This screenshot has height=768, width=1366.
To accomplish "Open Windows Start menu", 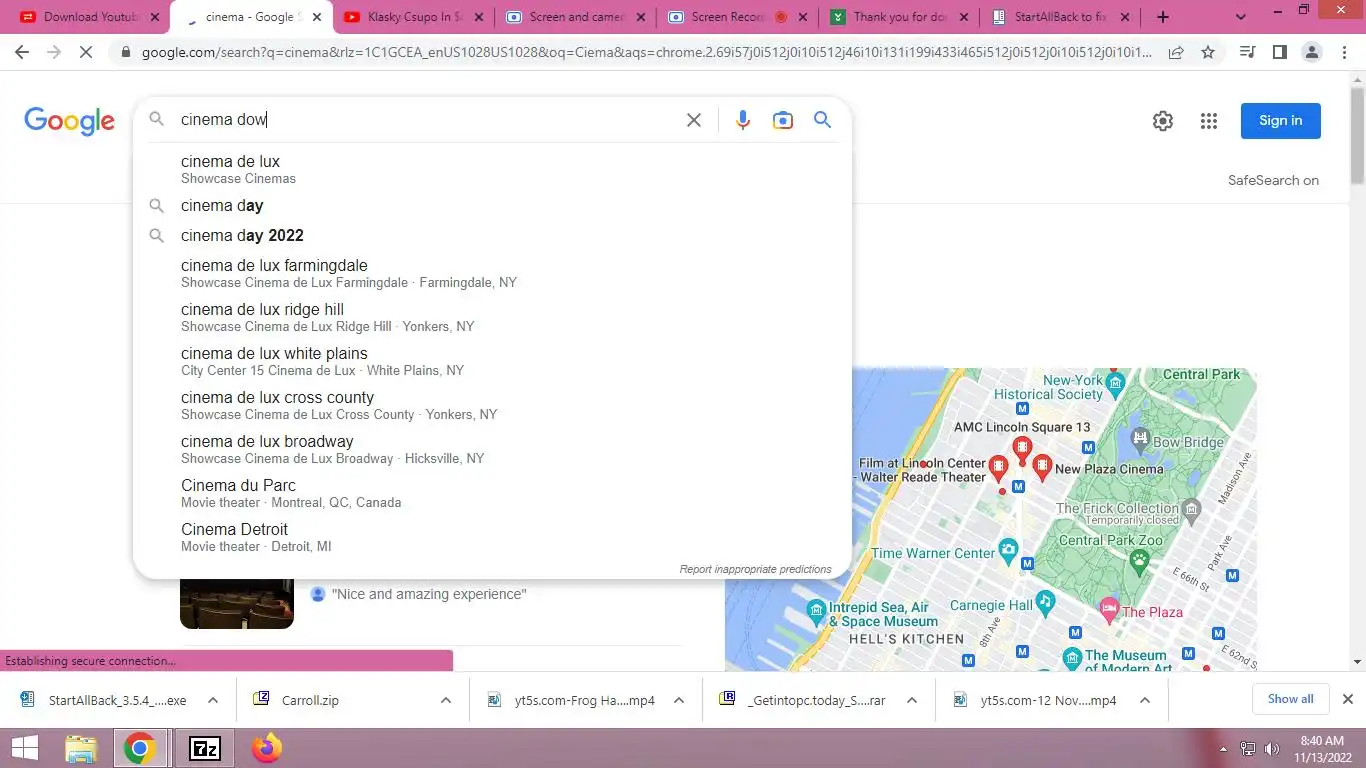I will click(x=24, y=748).
